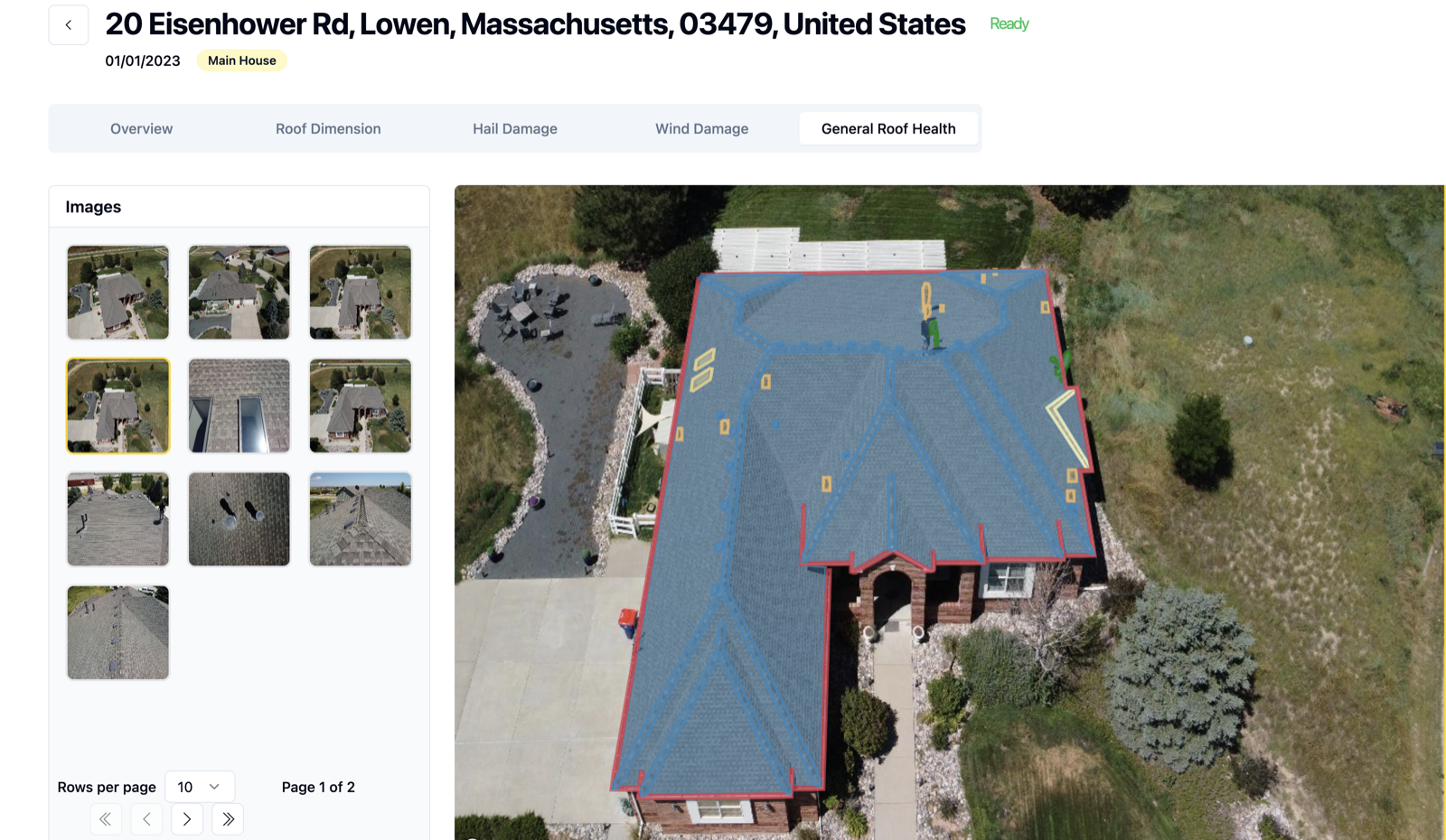
Task: Click the Page 1 of 2 text
Action: tap(318, 787)
